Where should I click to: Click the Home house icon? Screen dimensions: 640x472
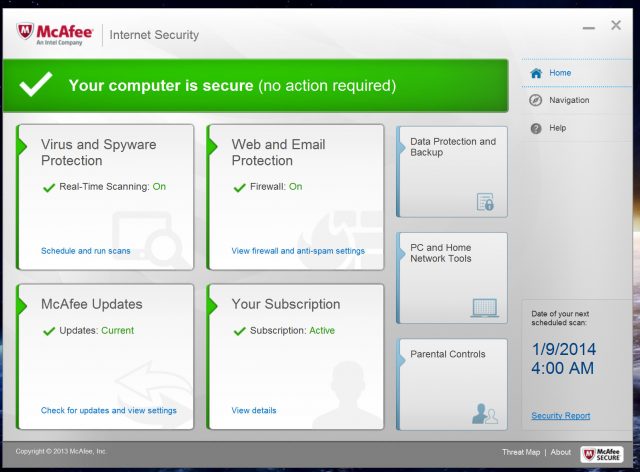pos(536,73)
